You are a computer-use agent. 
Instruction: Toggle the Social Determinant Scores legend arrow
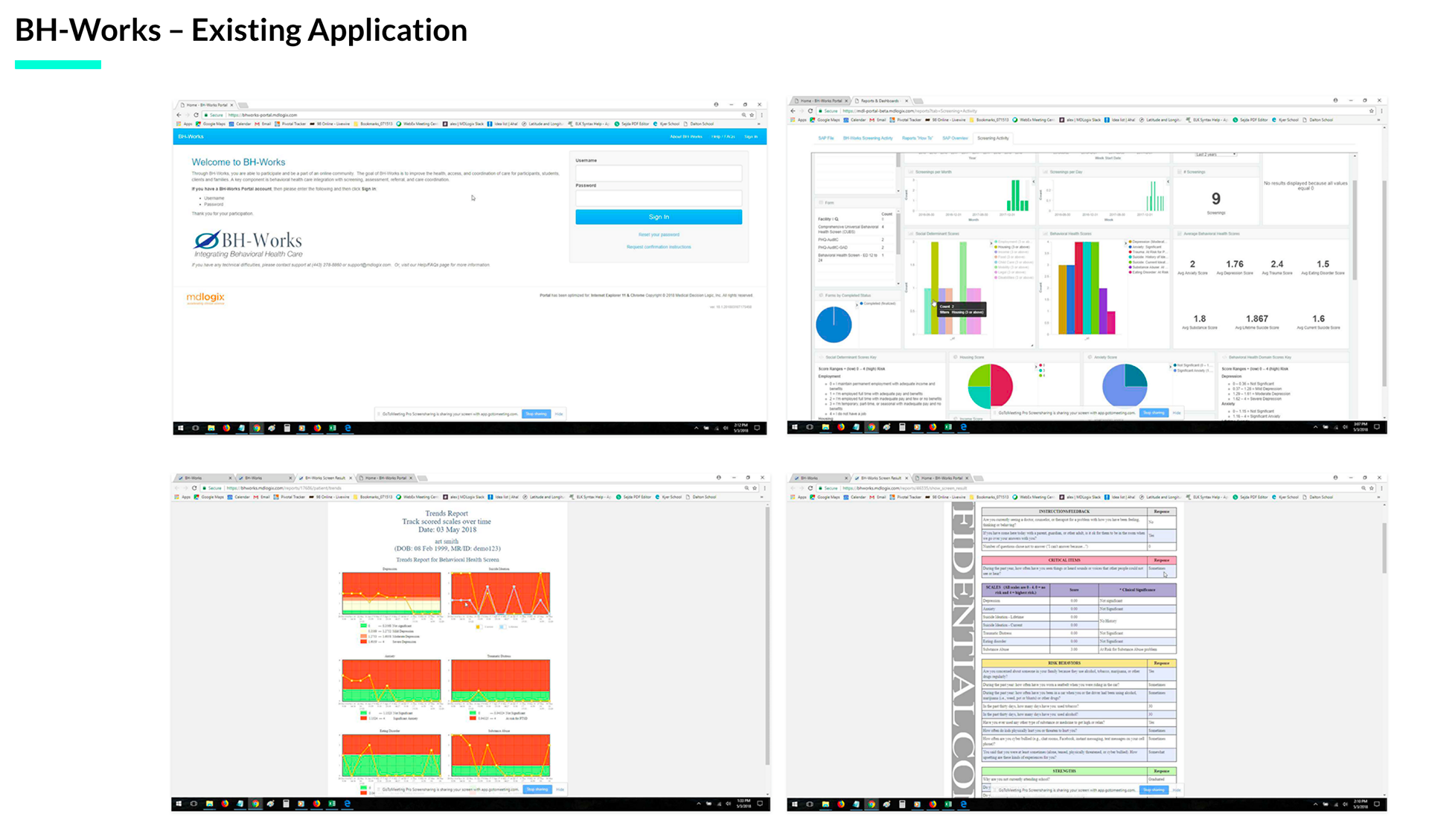pyautogui.click(x=991, y=243)
